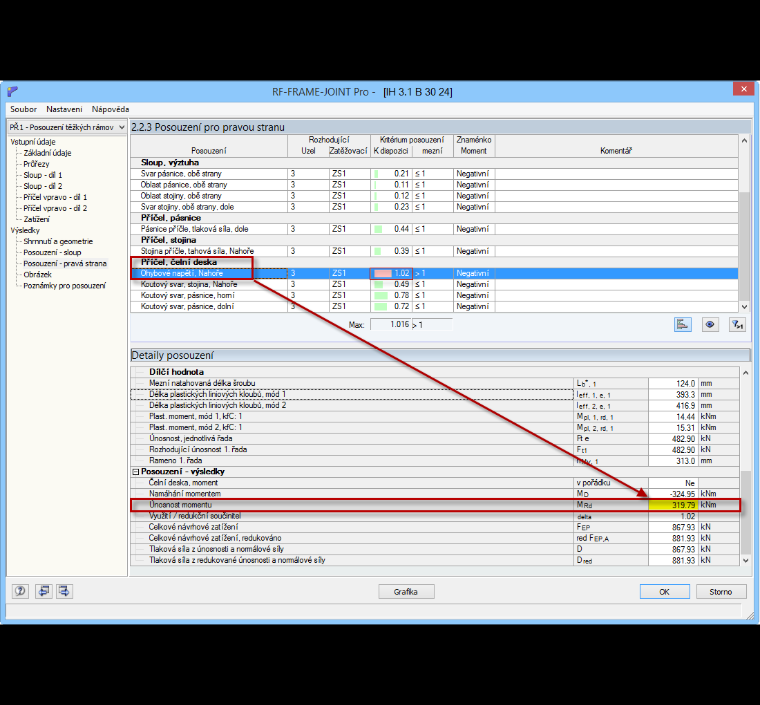Click the result diagram icon button
Image resolution: width=760 pixels, height=705 pixels.
coord(682,325)
